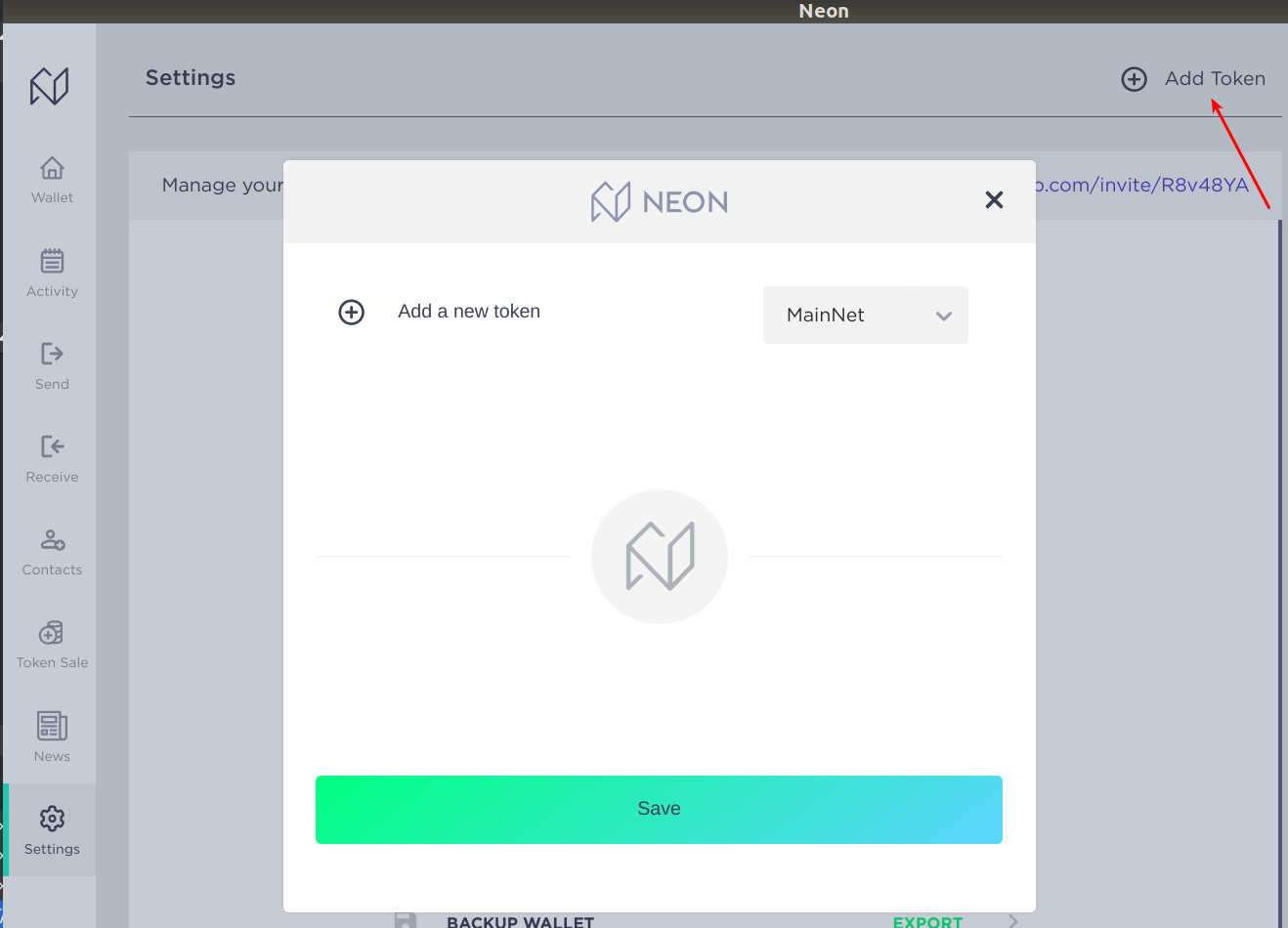This screenshot has width=1288, height=928.
Task: Expand the Backup Wallet row chevron
Action: click(1013, 921)
